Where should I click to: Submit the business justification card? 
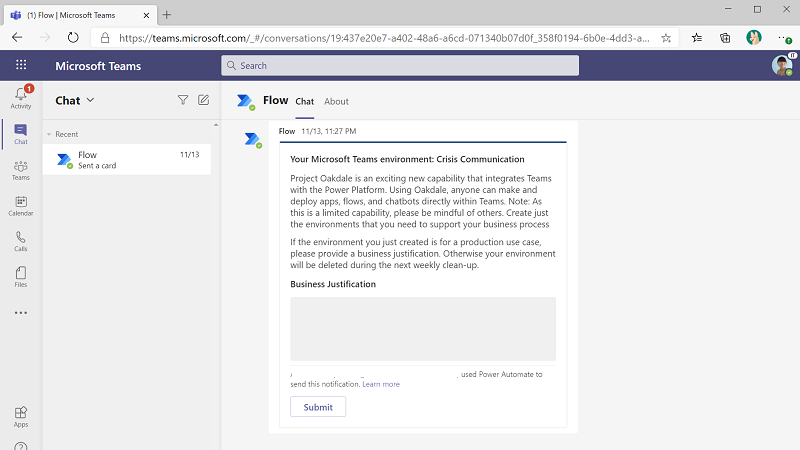318,407
